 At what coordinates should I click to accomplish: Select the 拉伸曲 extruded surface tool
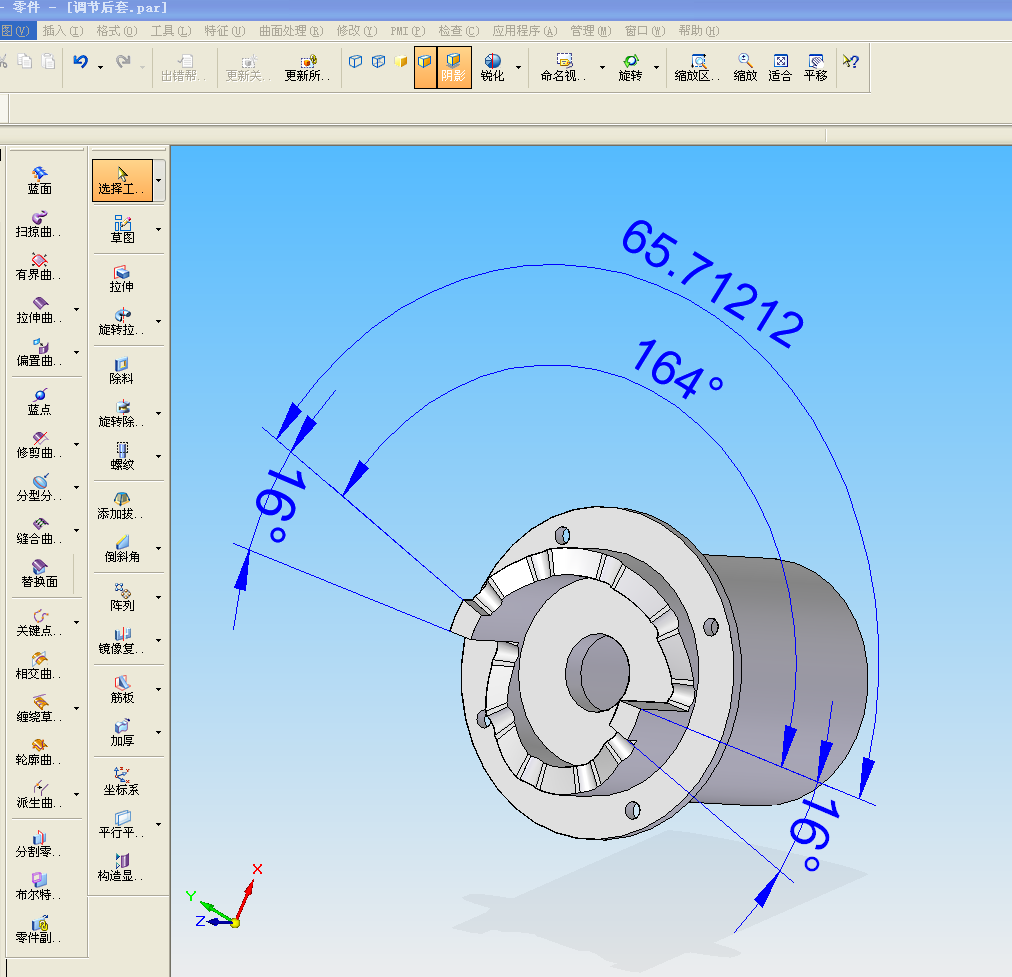(x=39, y=310)
